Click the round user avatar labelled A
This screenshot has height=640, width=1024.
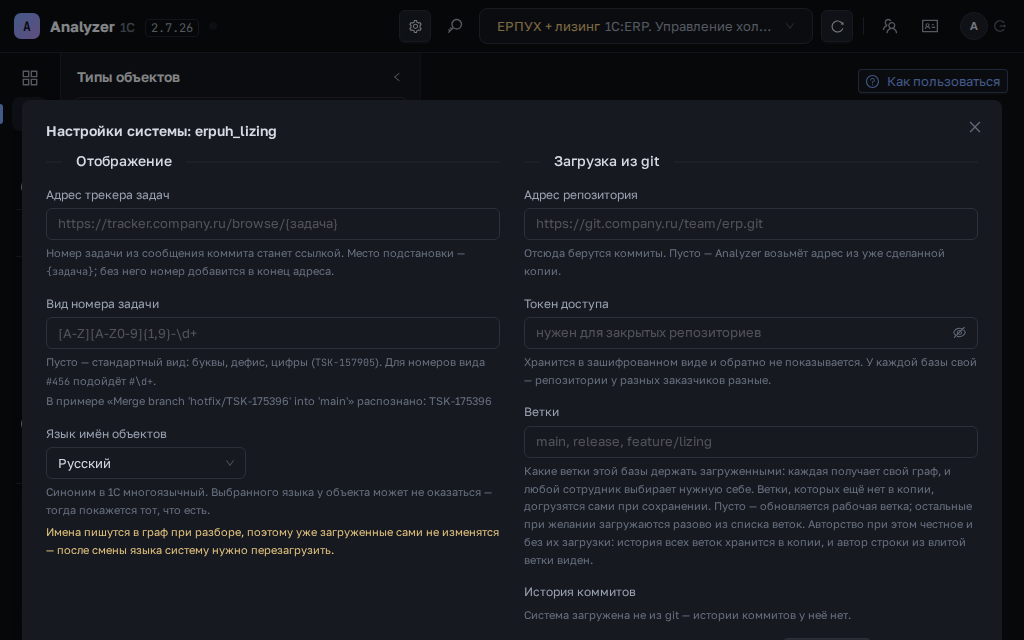click(x=974, y=26)
